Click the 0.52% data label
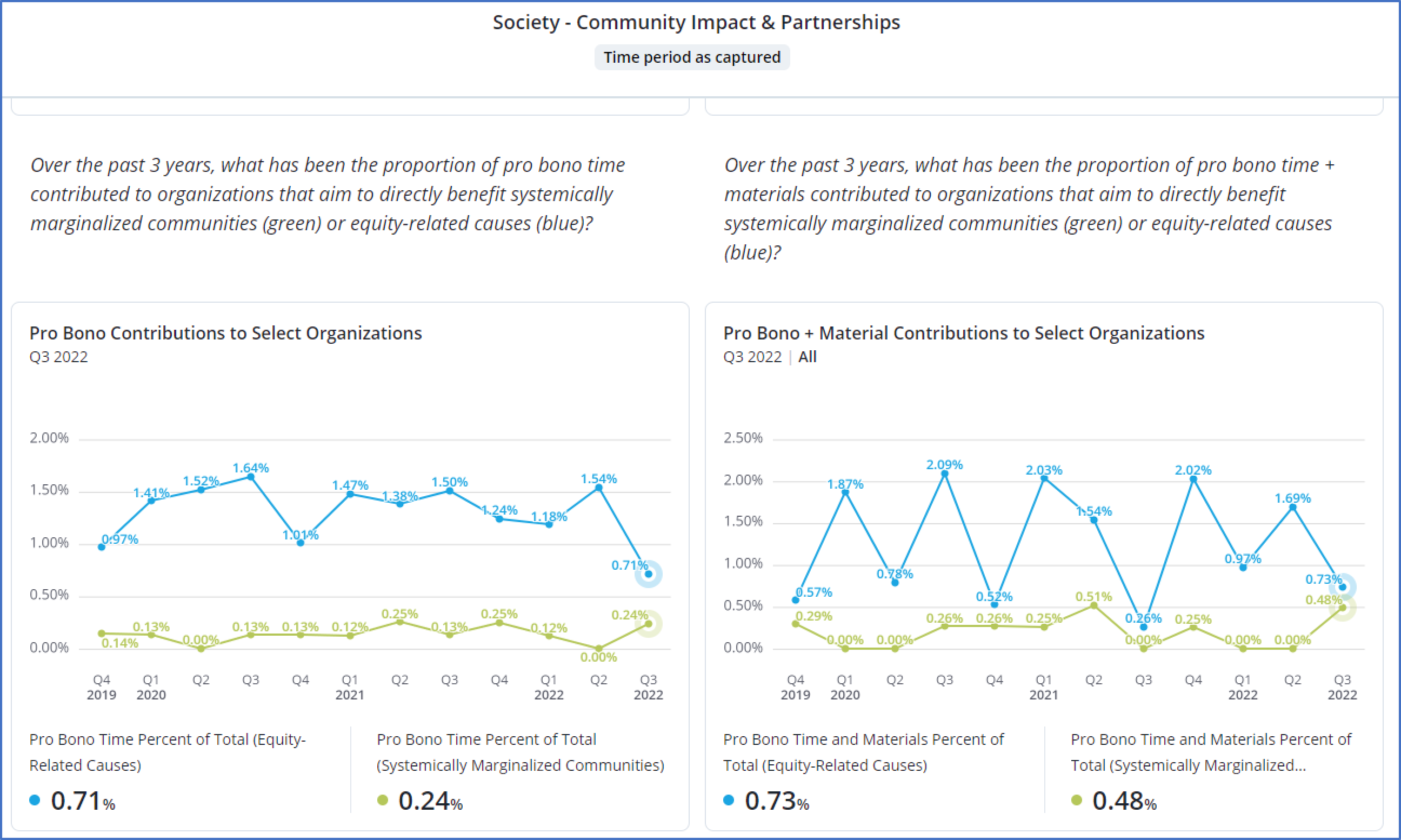Viewport: 1401px width, 840px height. pos(994,597)
